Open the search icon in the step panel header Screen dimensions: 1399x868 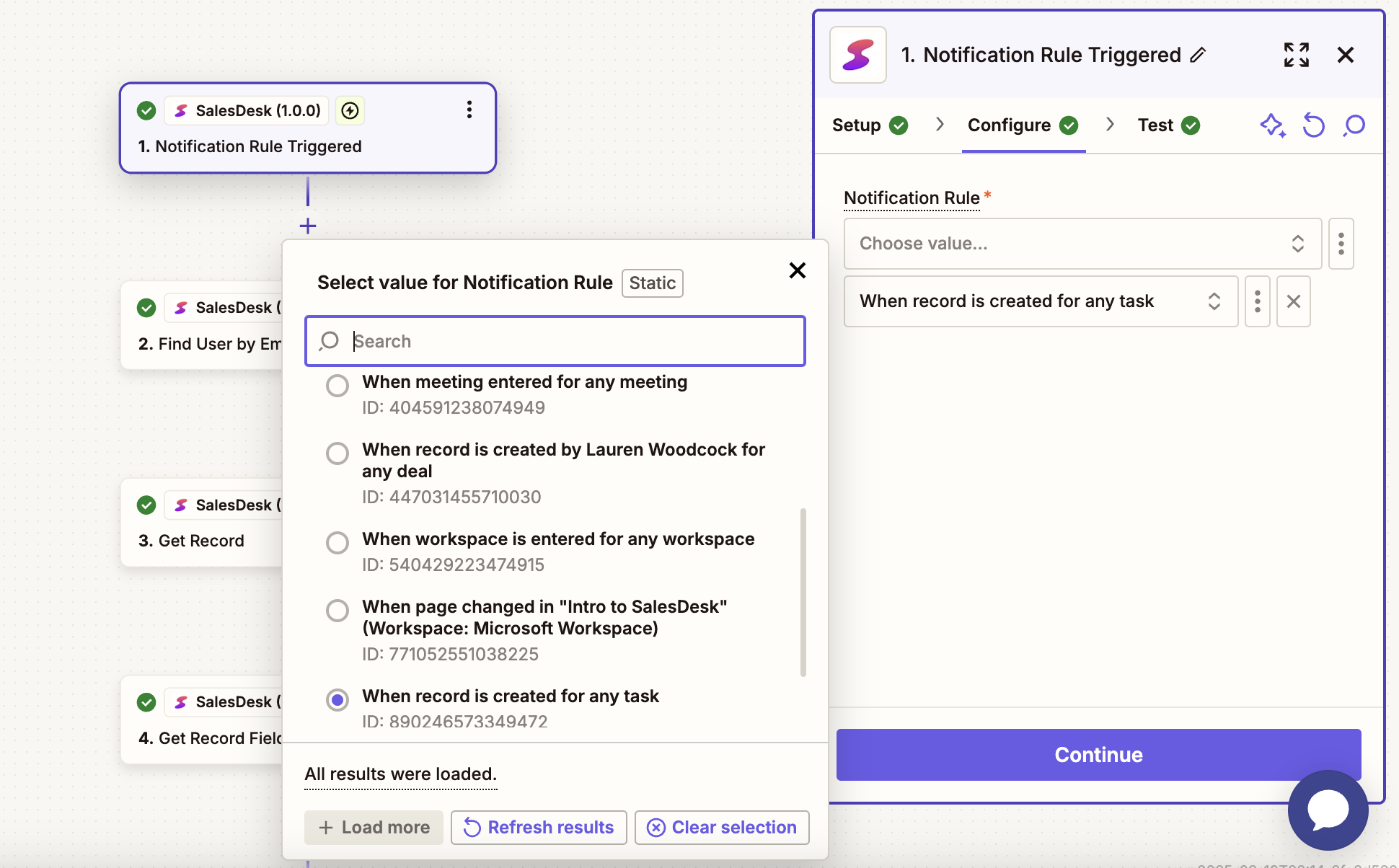point(1354,125)
